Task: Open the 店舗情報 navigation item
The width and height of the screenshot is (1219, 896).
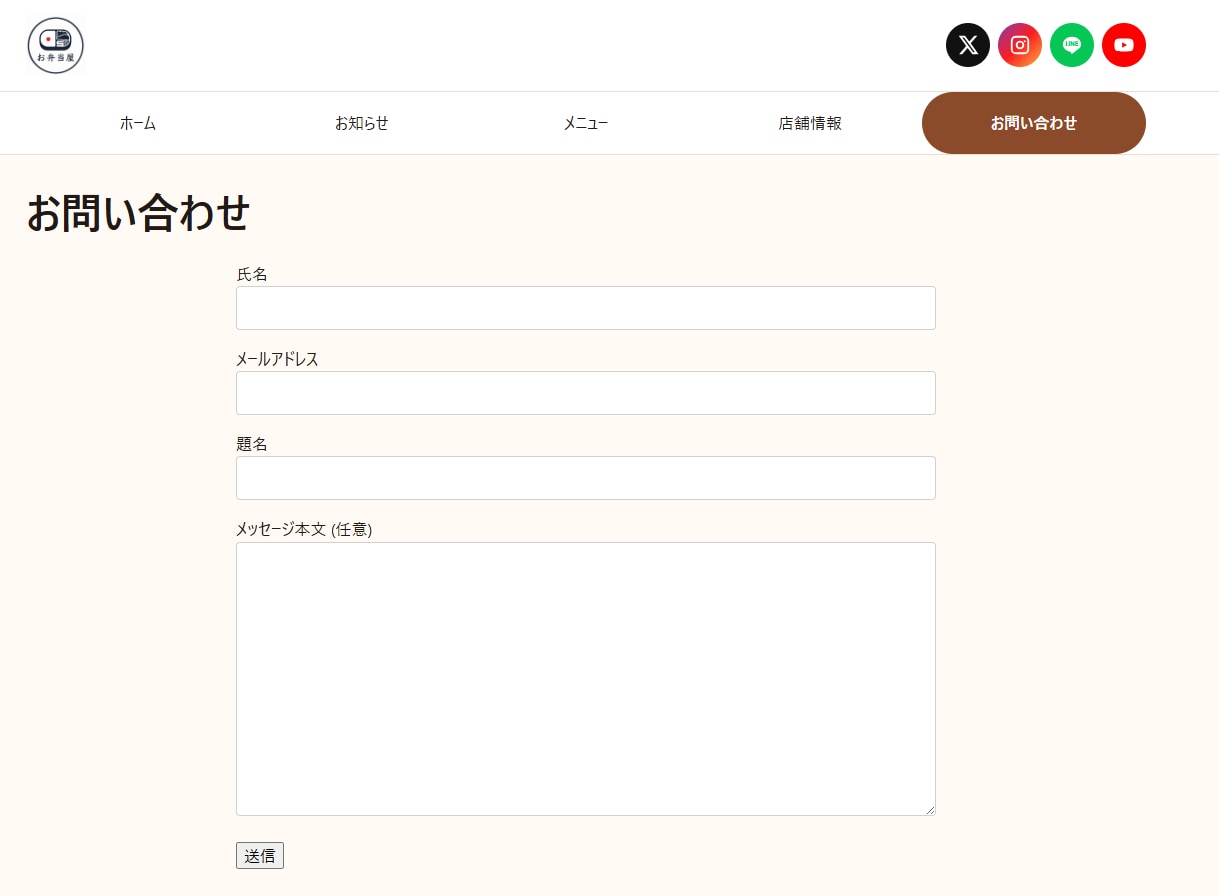Action: pos(810,123)
